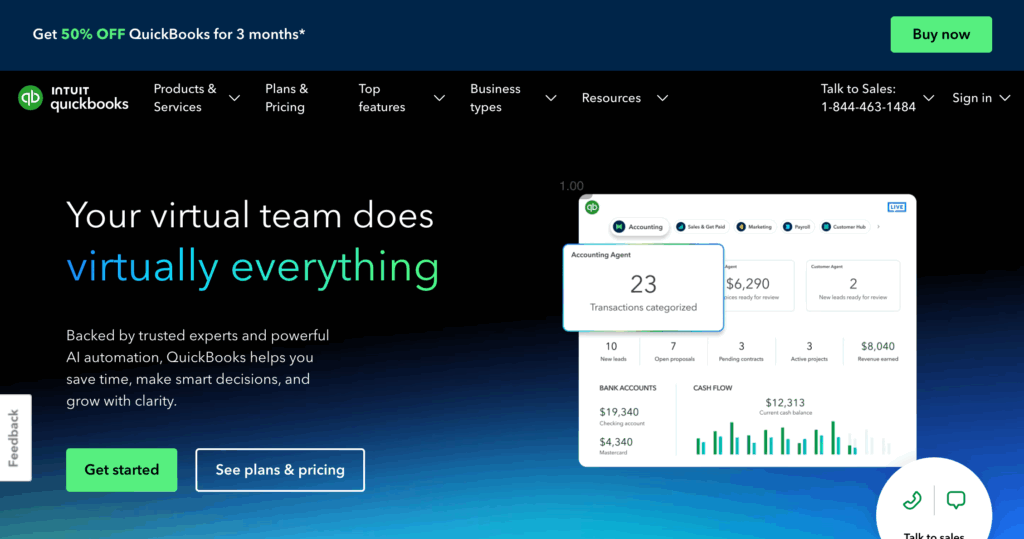This screenshot has width=1024, height=539.
Task: Click the Intuit QuickBooks logo
Action: [x=73, y=98]
